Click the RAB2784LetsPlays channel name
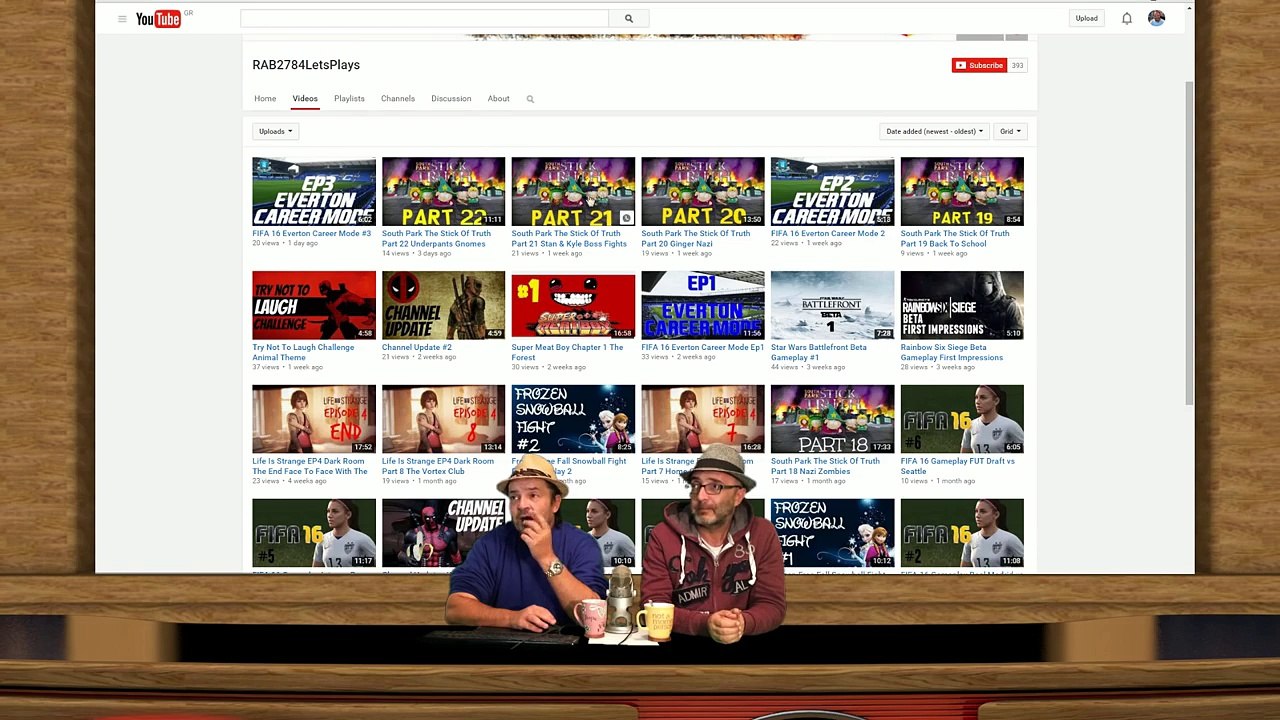The width and height of the screenshot is (1280, 720). click(306, 65)
